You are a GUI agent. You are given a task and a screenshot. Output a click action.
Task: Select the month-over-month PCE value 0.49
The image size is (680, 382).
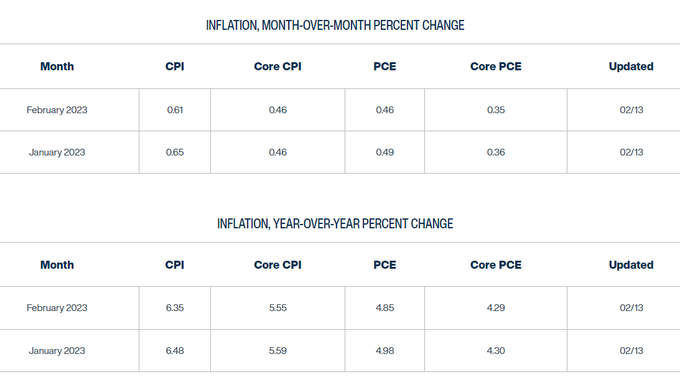(x=385, y=152)
